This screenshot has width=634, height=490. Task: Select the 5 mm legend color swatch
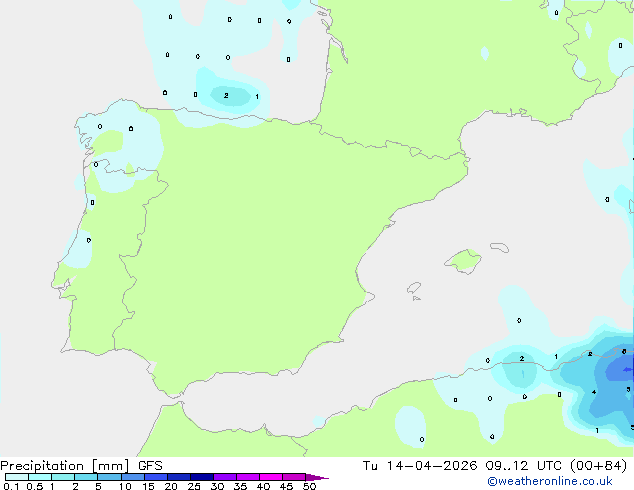pyautogui.click(x=109, y=477)
